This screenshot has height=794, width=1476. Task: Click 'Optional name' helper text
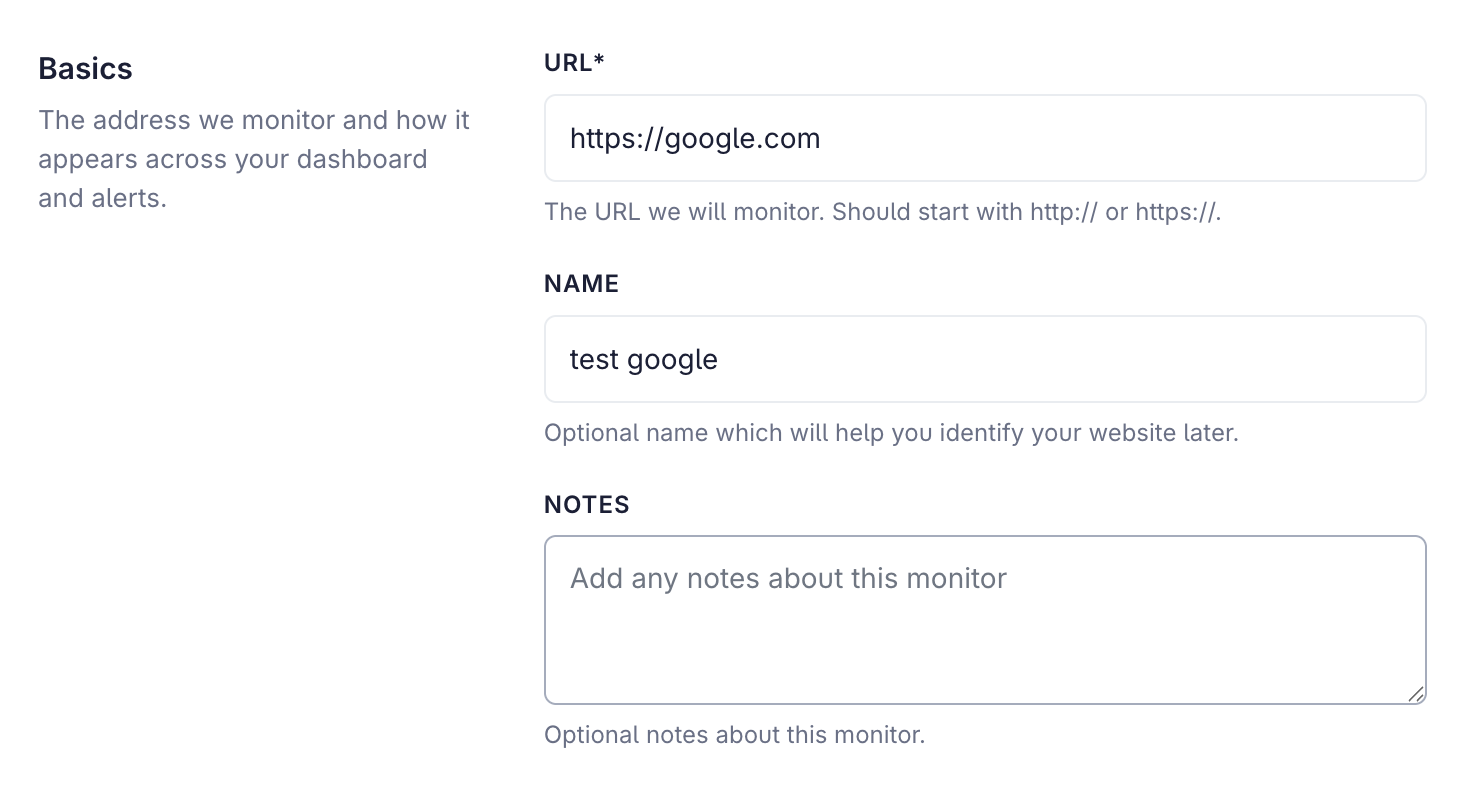click(891, 433)
